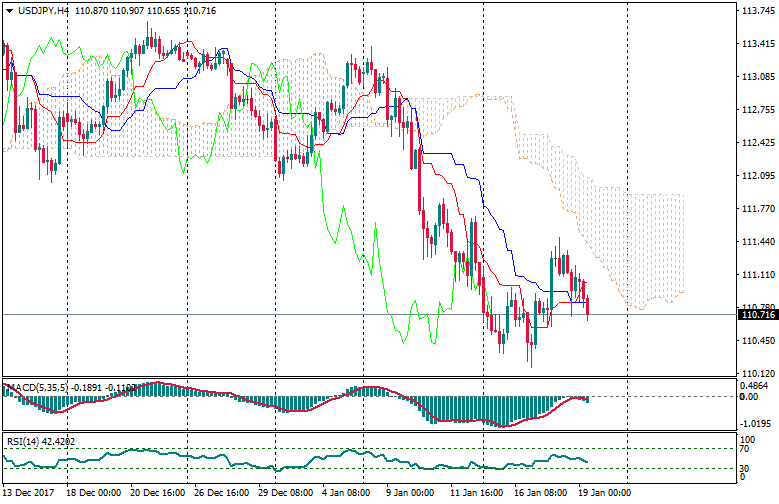Click the 20 Dec 16:00 time label
The height and width of the screenshot is (504, 779).
pos(158,494)
